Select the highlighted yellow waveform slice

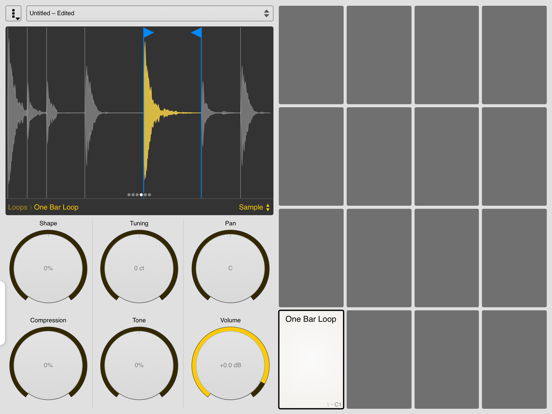point(172,113)
